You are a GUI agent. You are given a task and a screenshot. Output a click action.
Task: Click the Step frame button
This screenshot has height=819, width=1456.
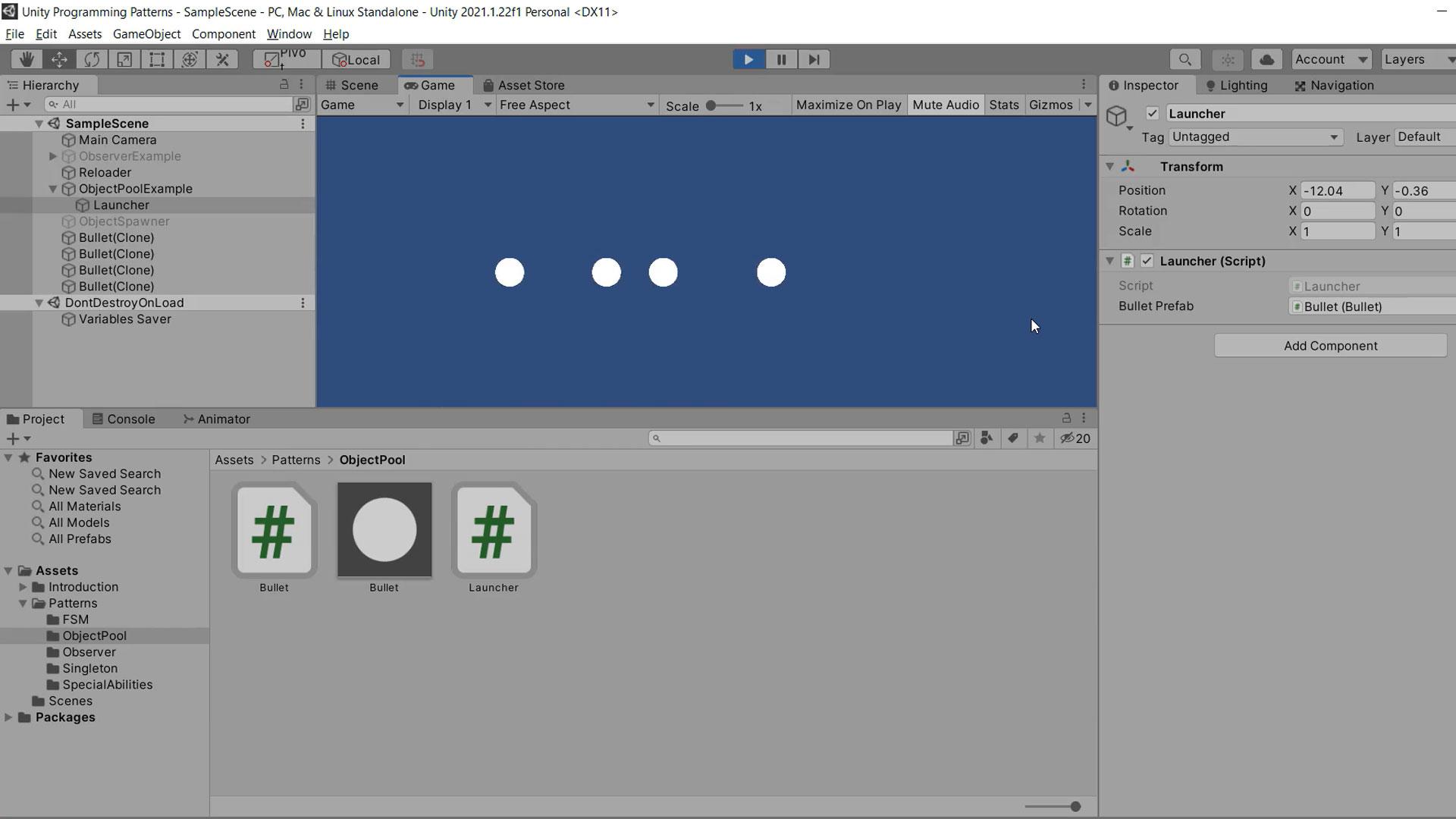click(x=814, y=59)
